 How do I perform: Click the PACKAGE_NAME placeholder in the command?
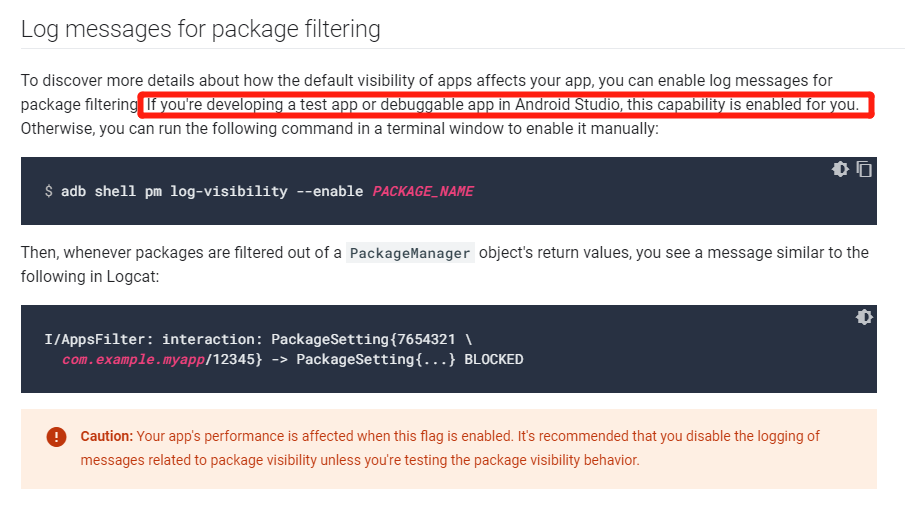[423, 191]
